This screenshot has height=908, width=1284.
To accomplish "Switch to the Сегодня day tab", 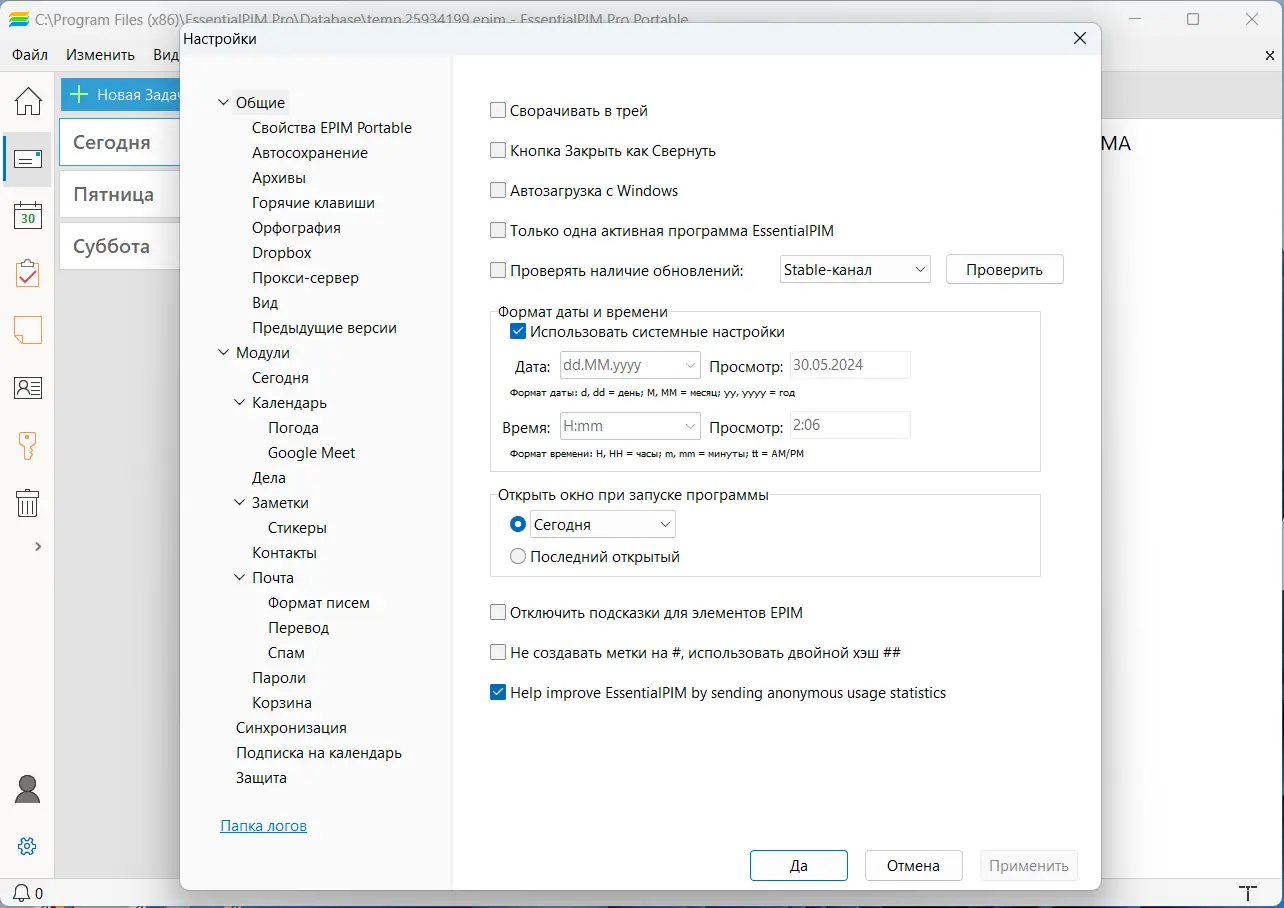I will click(x=119, y=142).
